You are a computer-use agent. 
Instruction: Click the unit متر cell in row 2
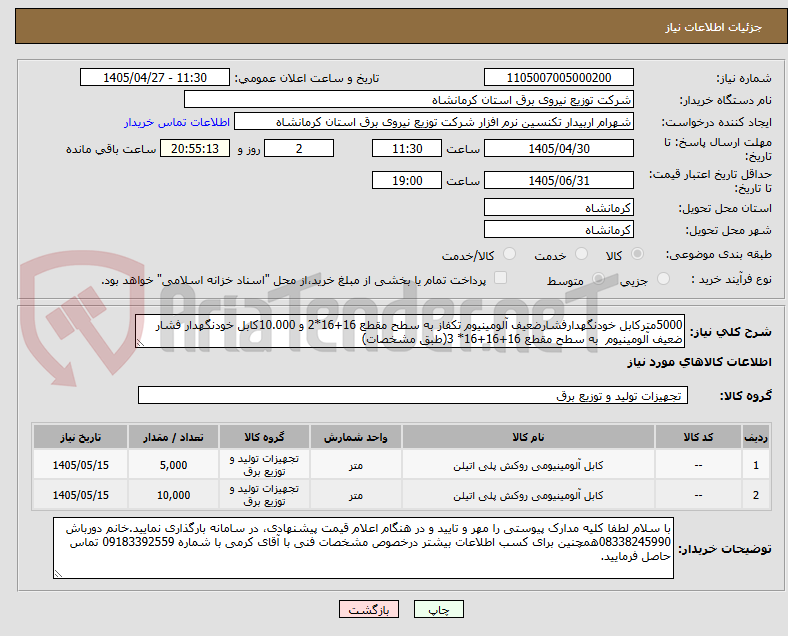click(355, 495)
